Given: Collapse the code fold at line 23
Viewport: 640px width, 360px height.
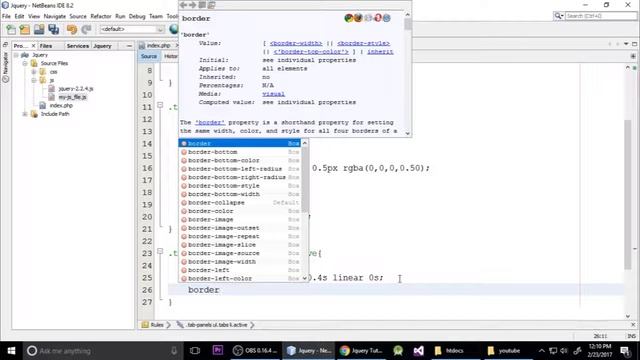Looking at the screenshot, I should tap(160, 251).
